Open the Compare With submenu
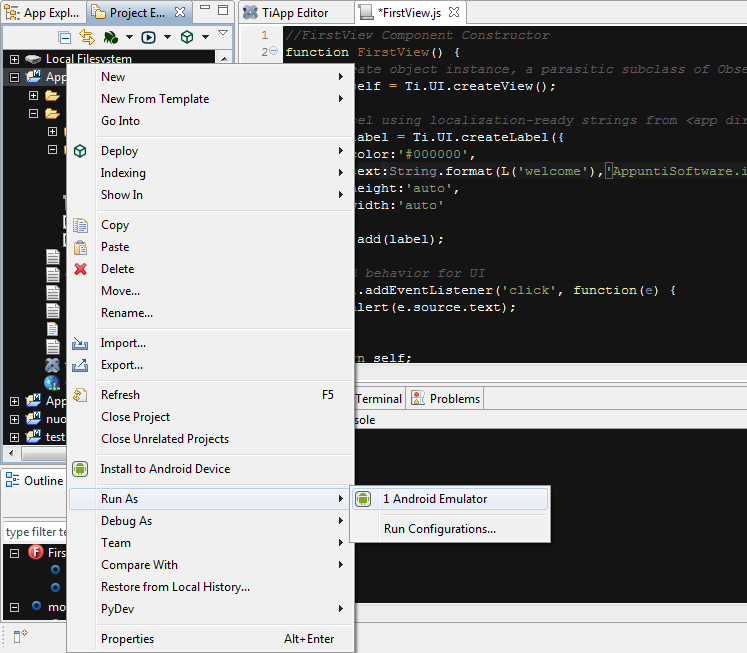 pyautogui.click(x=211, y=564)
